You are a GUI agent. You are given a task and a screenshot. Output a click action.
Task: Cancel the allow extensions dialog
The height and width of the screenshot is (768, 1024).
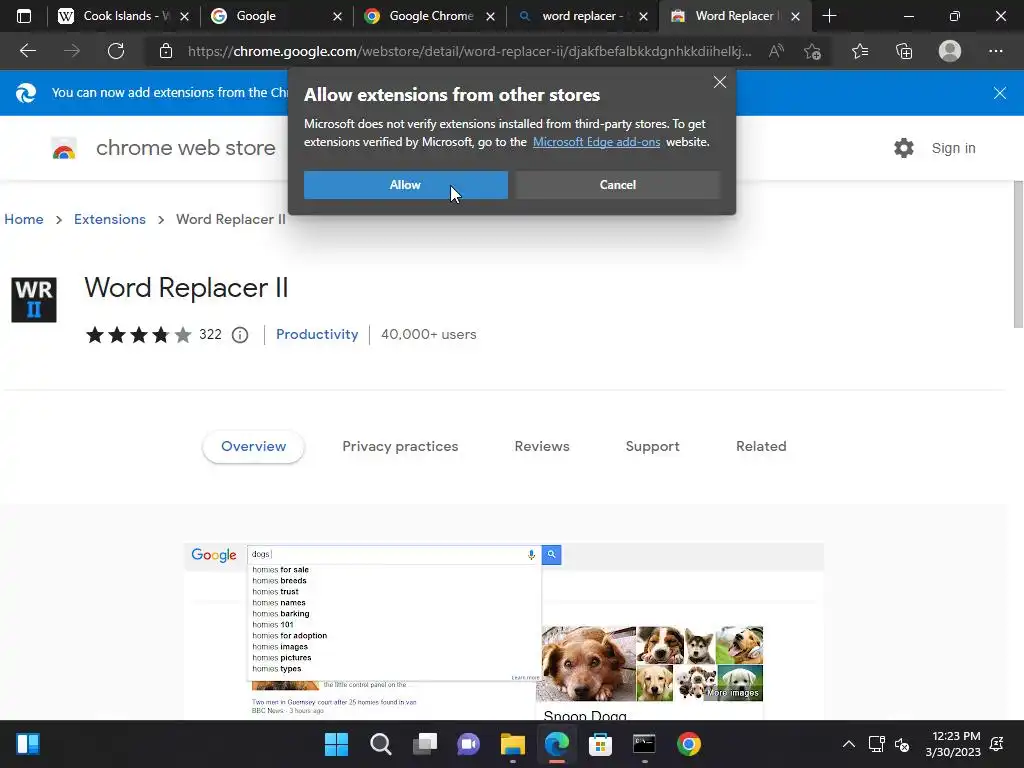617,185
